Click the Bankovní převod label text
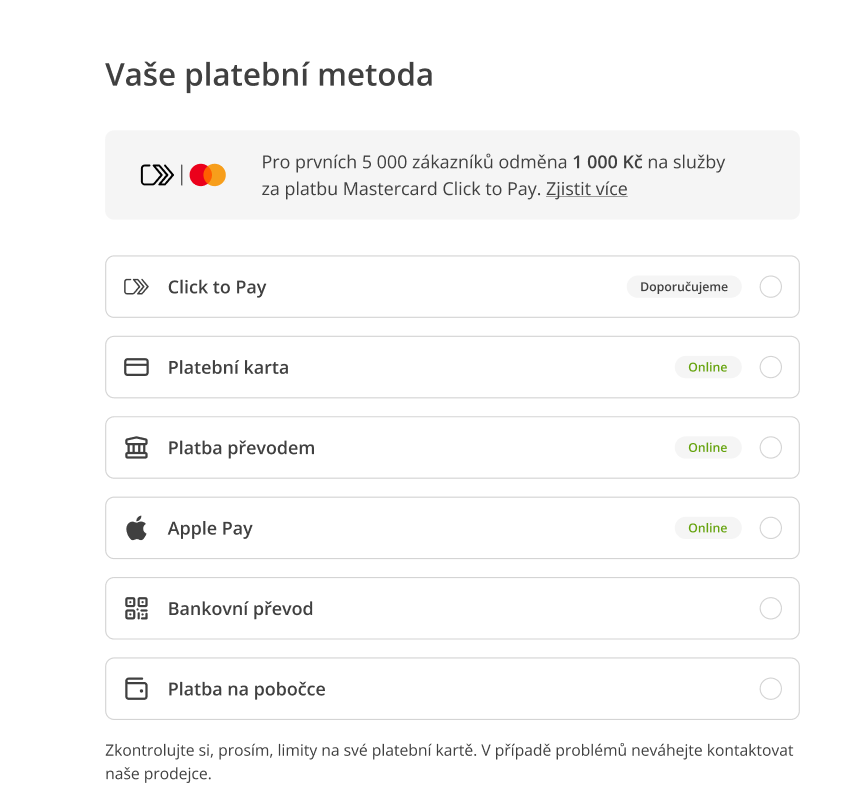 240,608
